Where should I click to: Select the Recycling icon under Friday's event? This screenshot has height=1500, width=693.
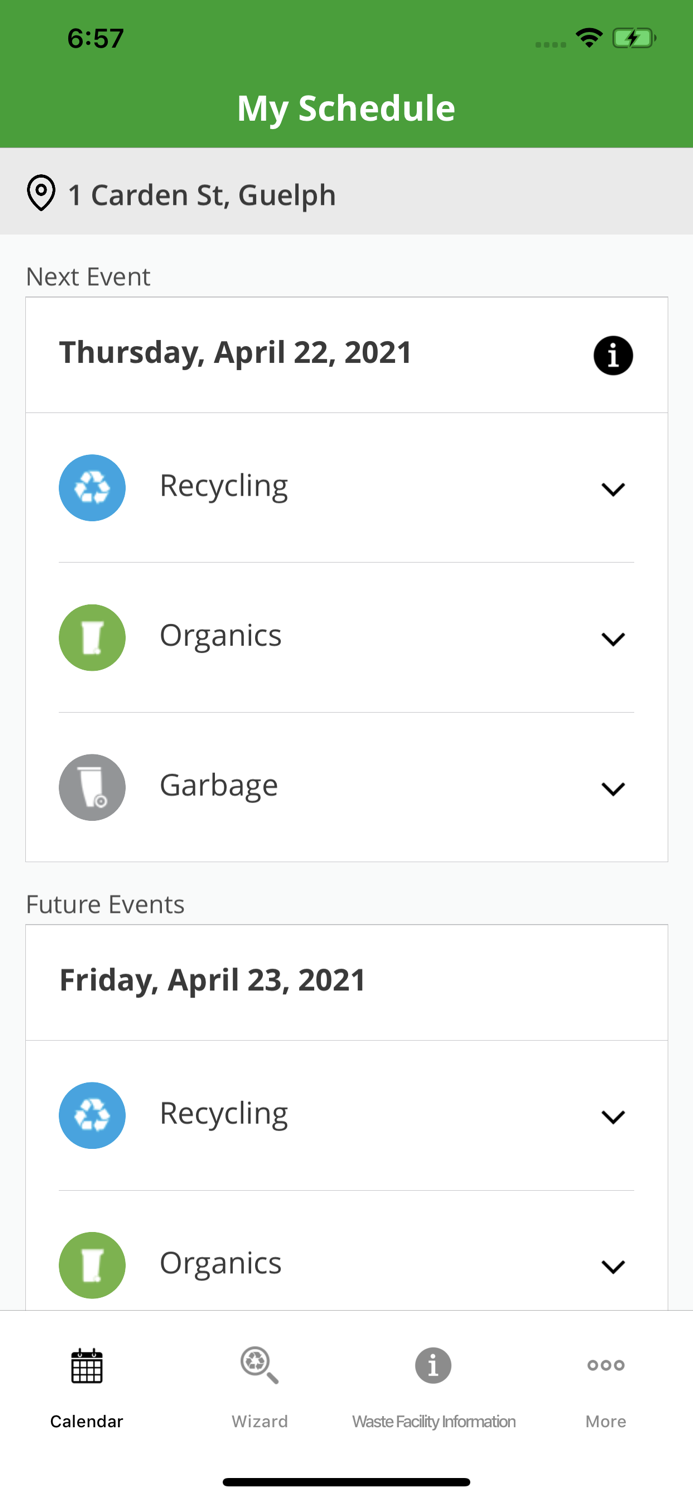(x=92, y=1115)
